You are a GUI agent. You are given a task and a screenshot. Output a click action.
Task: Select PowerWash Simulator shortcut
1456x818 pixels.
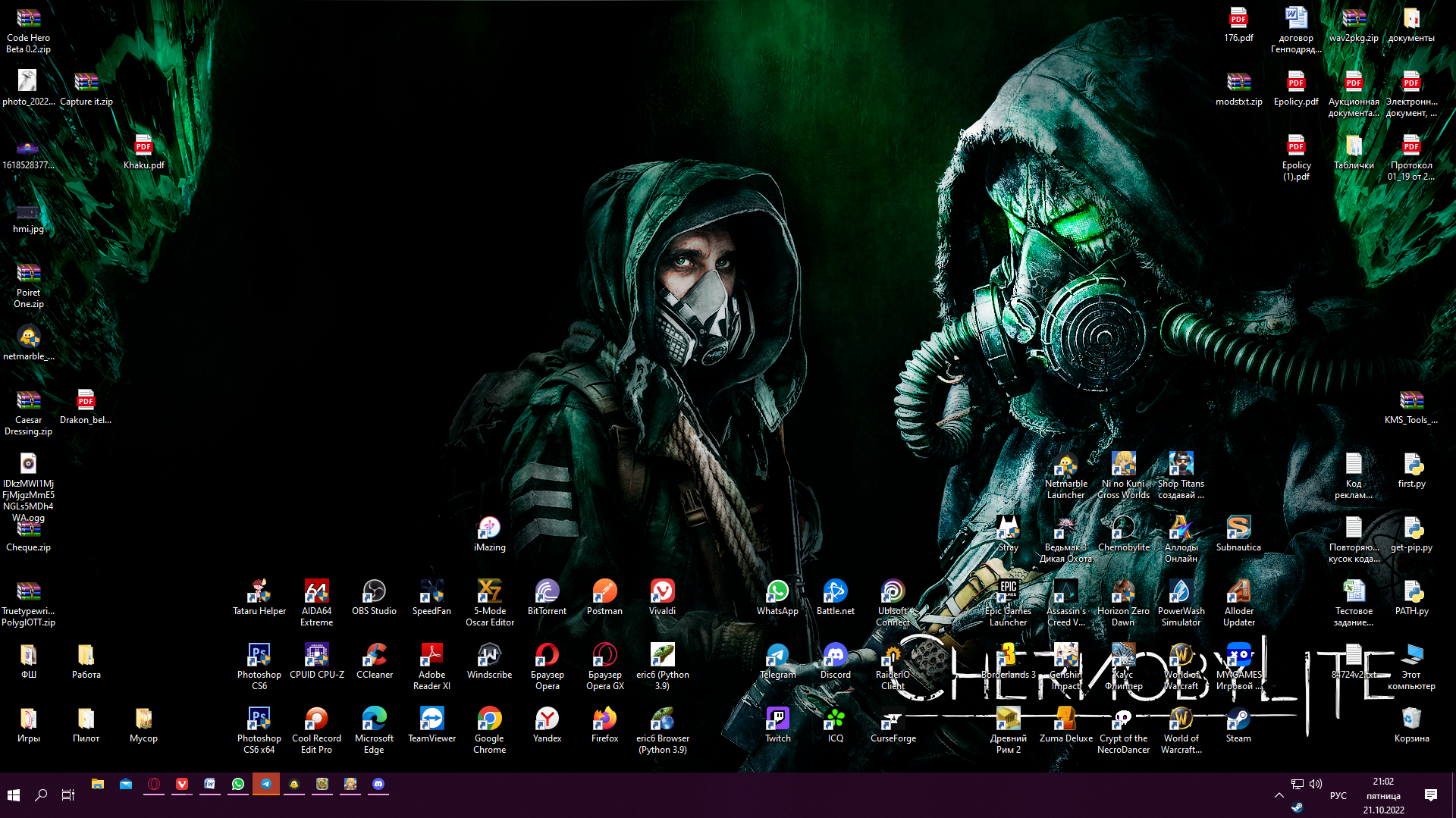click(1181, 602)
